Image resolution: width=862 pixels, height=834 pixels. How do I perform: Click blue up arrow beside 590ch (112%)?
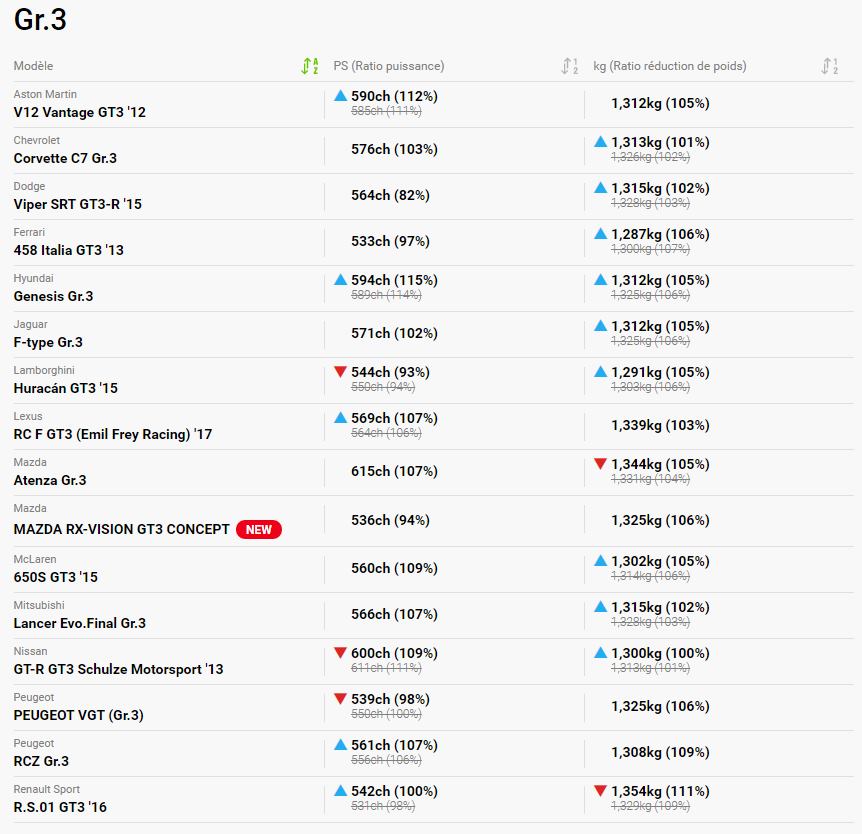[341, 96]
